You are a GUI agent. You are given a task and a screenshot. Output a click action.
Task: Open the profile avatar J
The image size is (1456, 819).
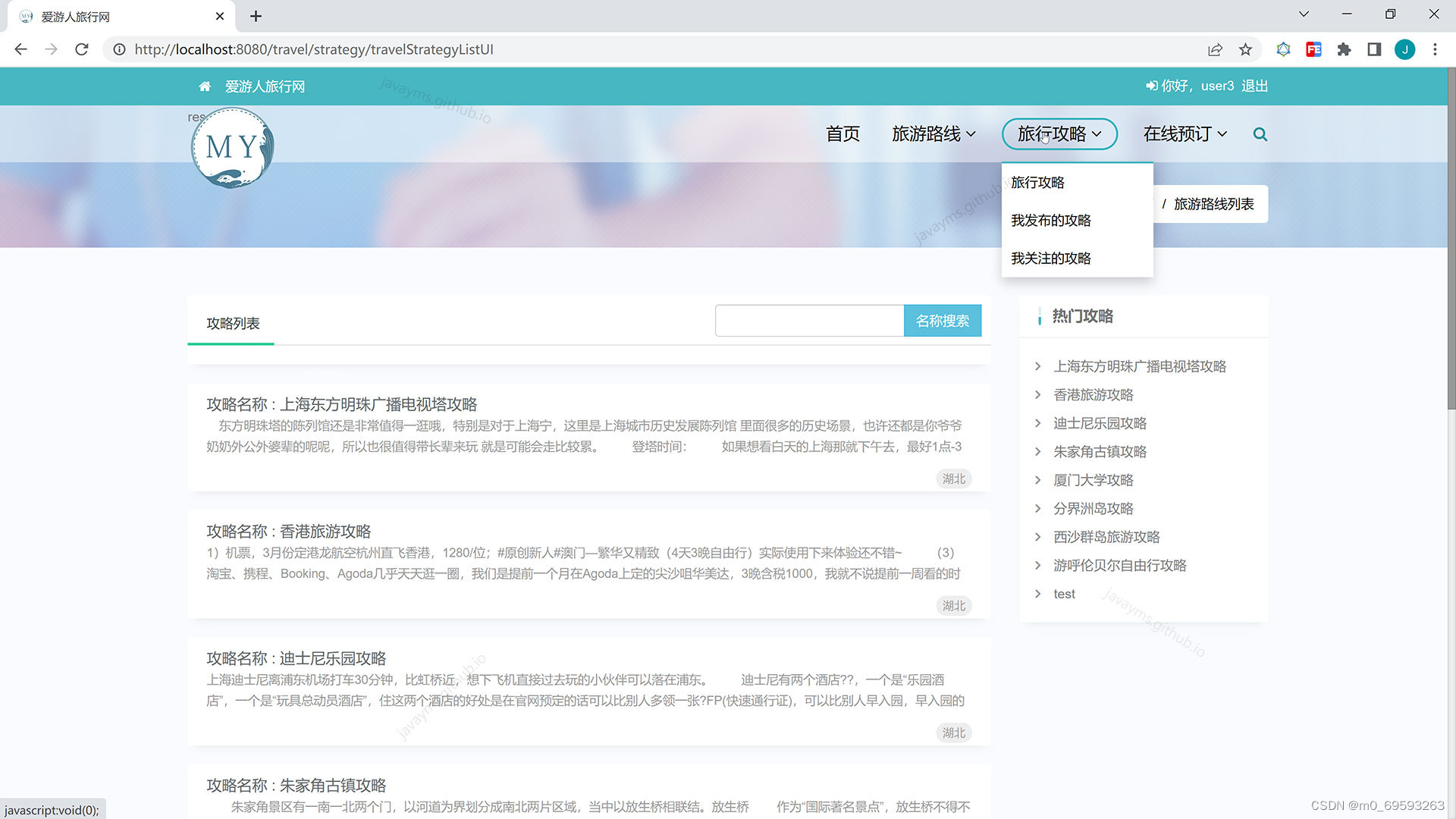tap(1404, 49)
